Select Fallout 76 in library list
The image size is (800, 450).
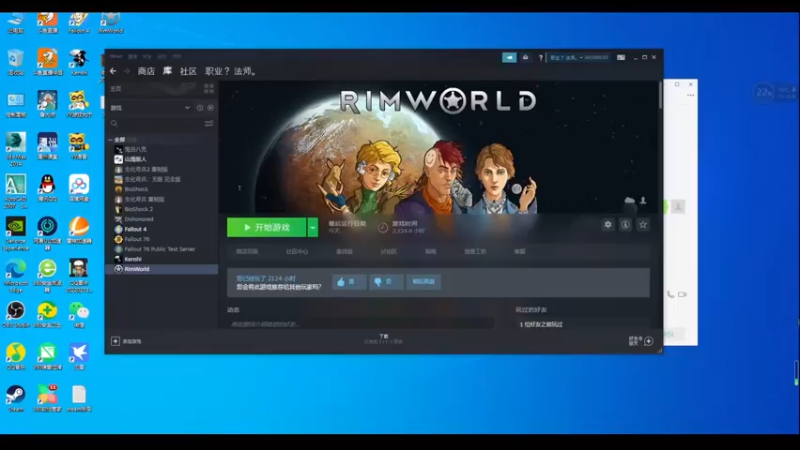(x=137, y=239)
